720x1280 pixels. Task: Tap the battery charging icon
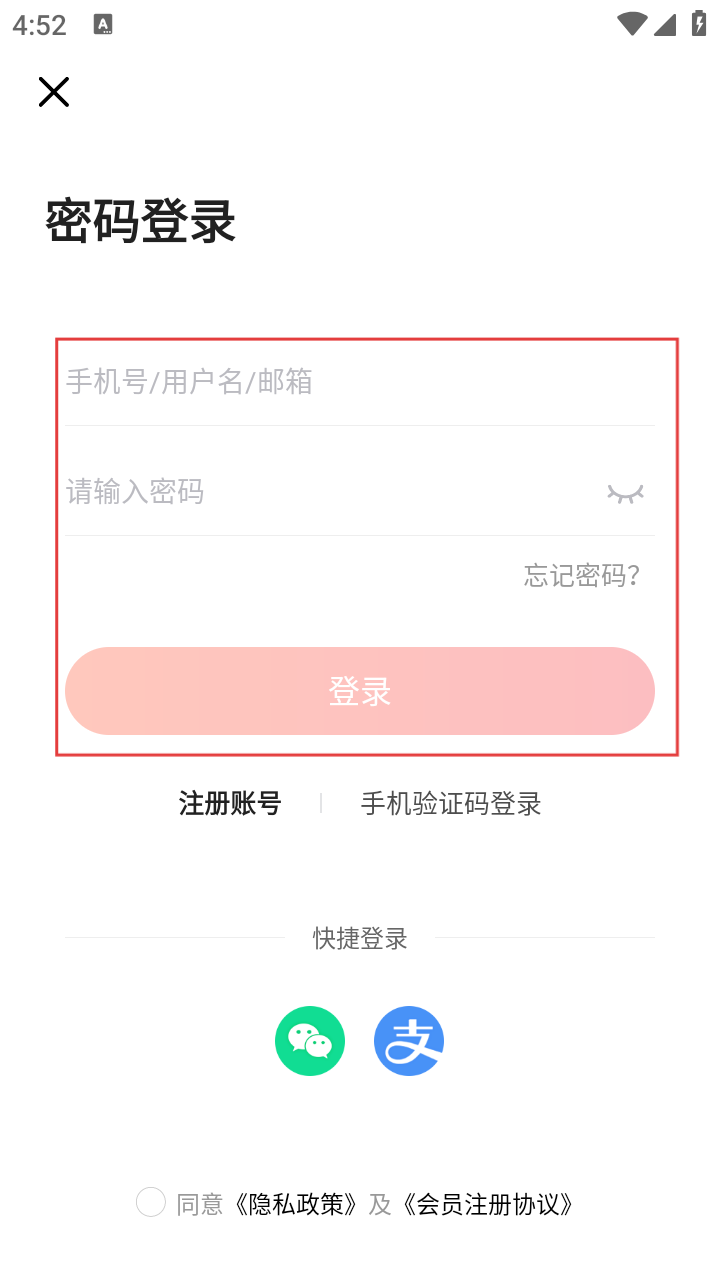pyautogui.click(x=699, y=24)
